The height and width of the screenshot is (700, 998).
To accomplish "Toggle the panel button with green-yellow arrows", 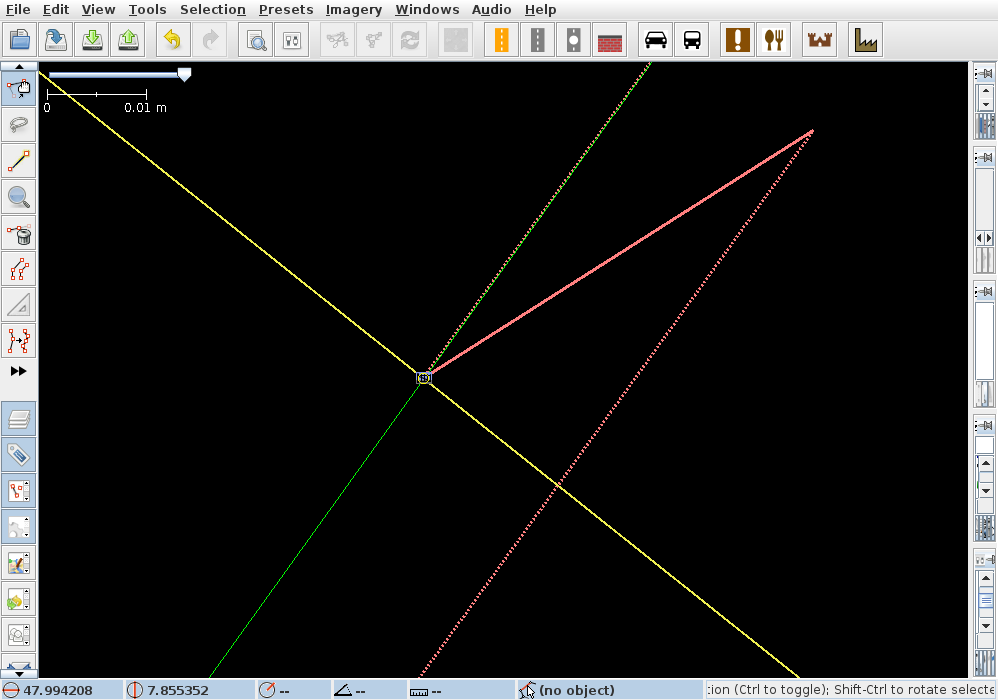I will (19, 599).
